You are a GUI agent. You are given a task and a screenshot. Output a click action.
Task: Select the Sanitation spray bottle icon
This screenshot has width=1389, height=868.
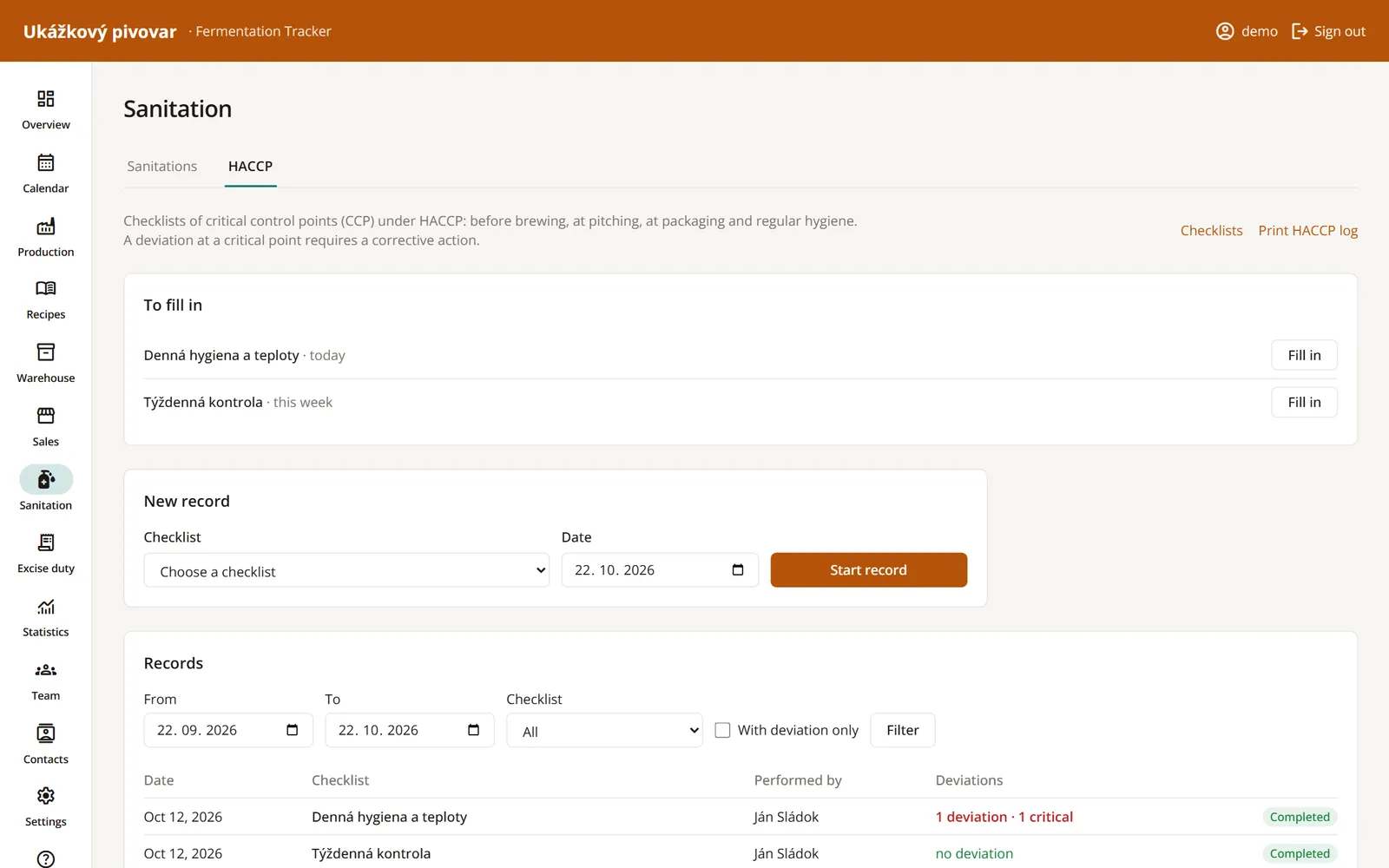(x=46, y=479)
